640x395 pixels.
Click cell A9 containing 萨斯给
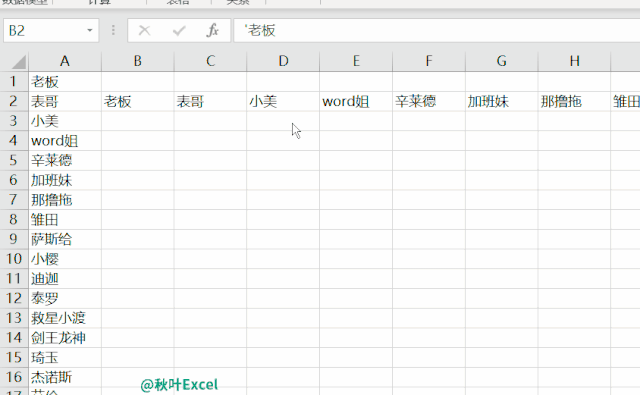(65, 239)
